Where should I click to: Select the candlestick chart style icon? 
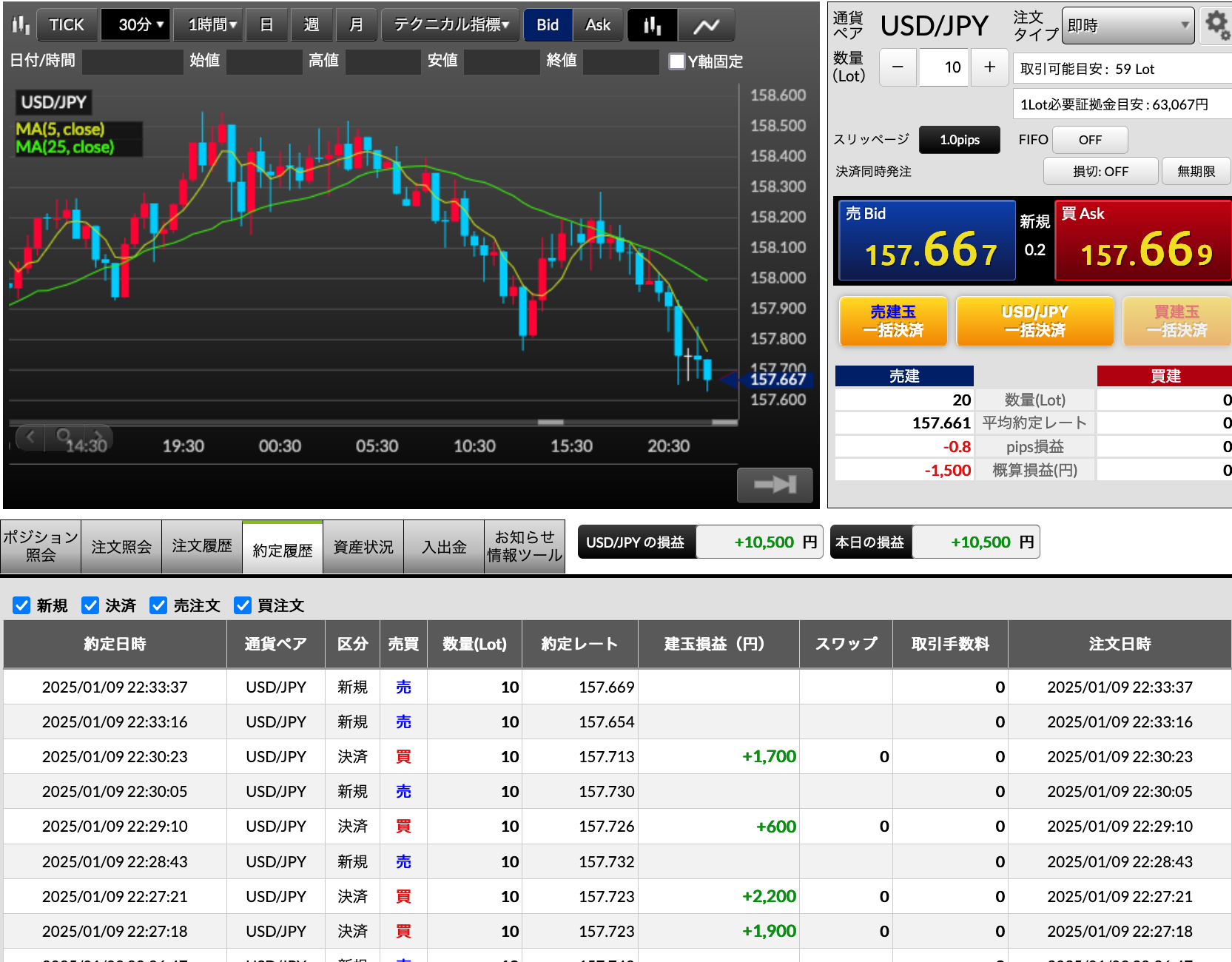coord(652,25)
